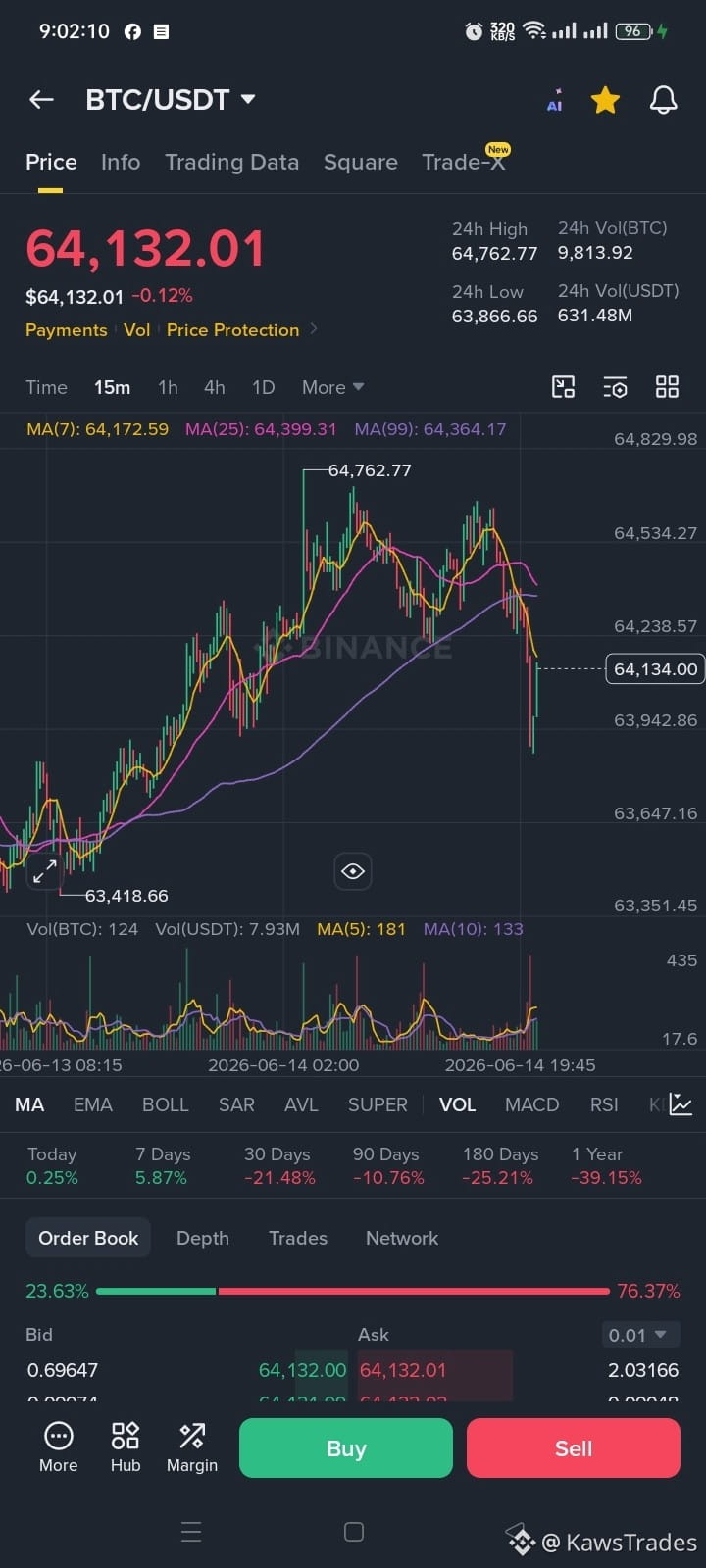This screenshot has width=706, height=1568.
Task: Tap the 30 Days -21.48% stat
Action: pos(279,1166)
